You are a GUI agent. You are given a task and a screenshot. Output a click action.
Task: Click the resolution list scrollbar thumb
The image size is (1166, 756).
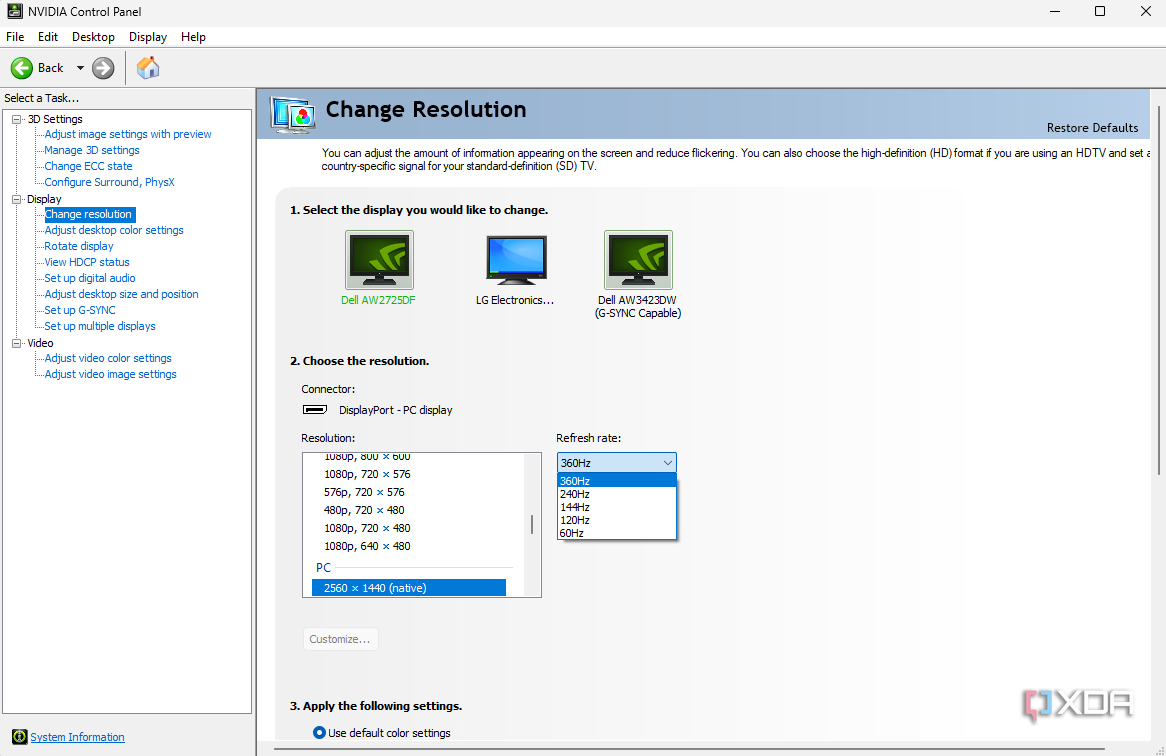coord(531,524)
